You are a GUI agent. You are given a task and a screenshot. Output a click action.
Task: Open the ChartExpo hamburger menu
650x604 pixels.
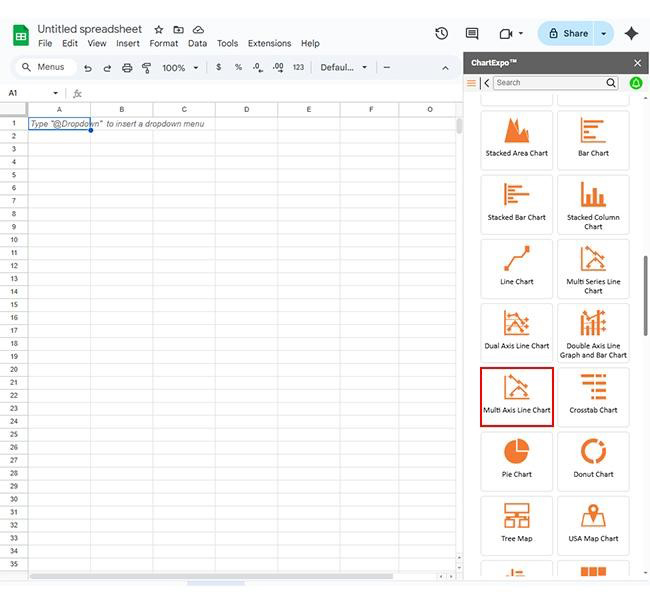pos(472,83)
